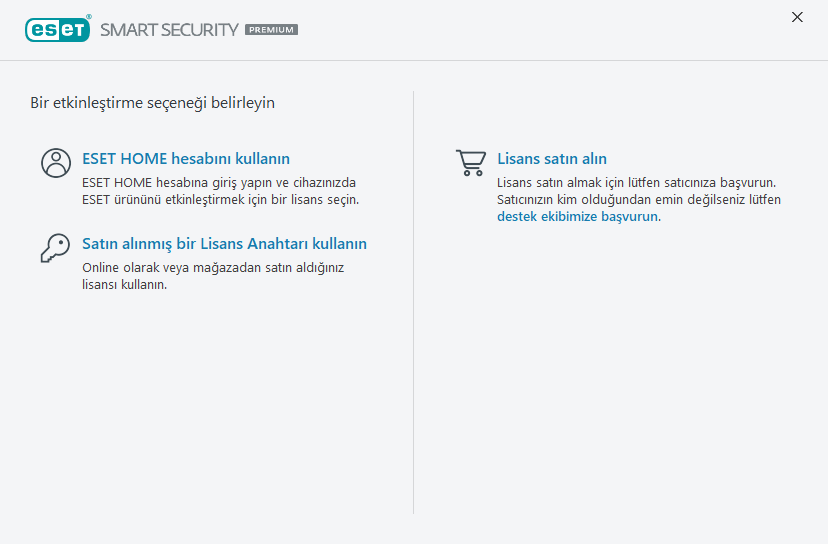Click the text 'Satıcınızın kim olduğundan emin değilseniz lütfen'
The height and width of the screenshot is (544, 828).
(638, 199)
